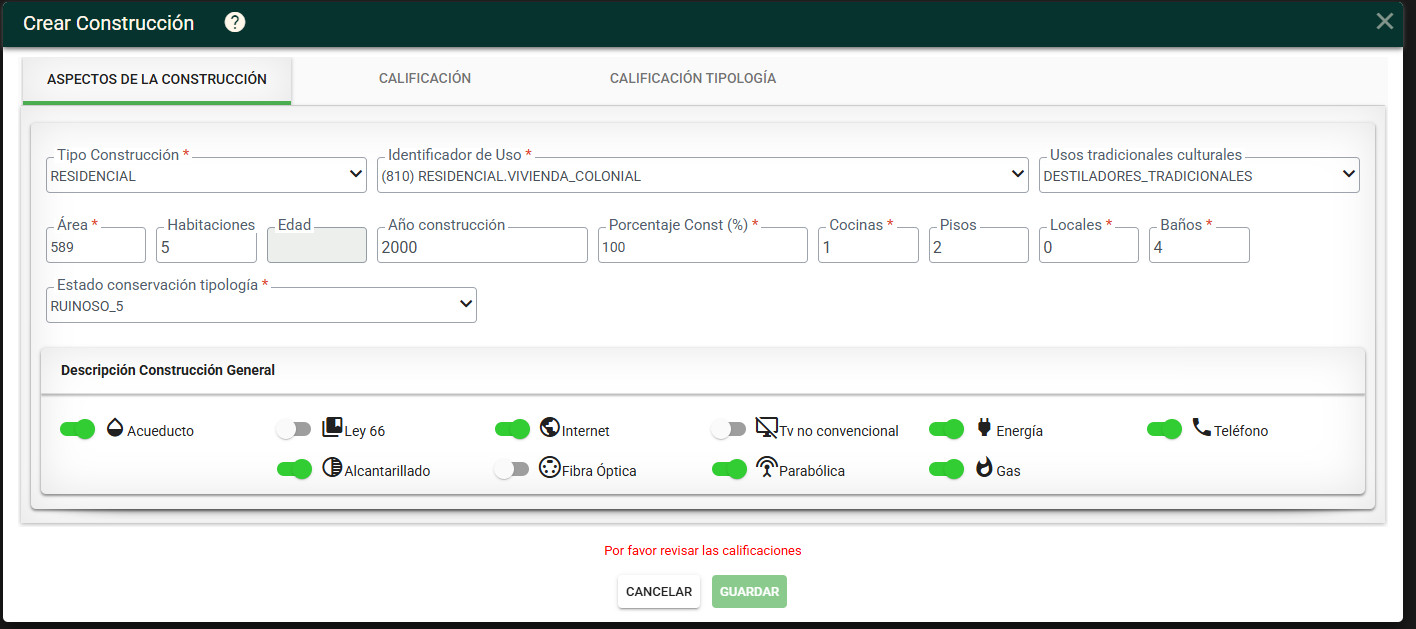Disable the Acueducto switch
1416x629 pixels.
77,429
